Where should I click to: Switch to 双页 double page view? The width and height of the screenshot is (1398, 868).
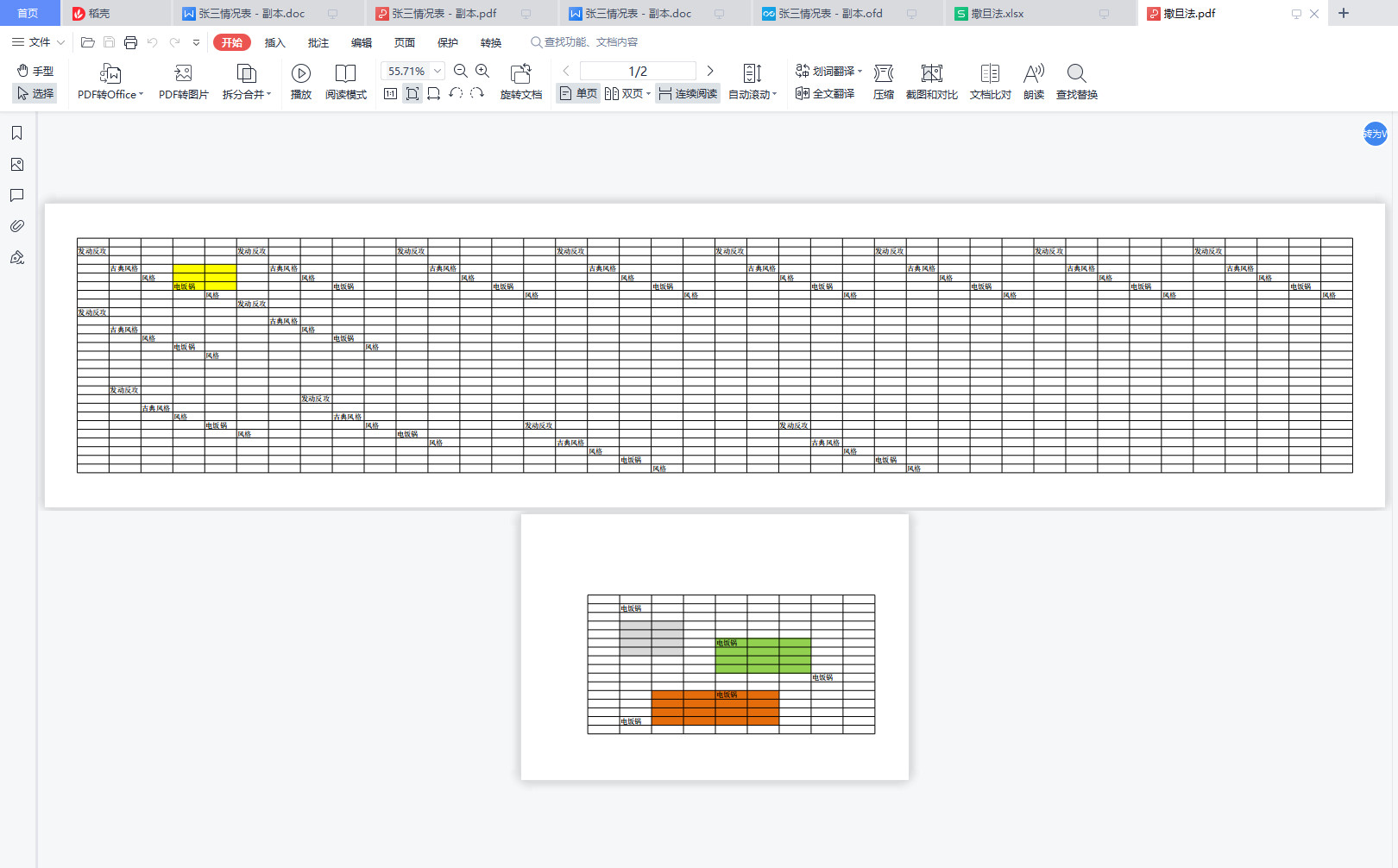627,93
